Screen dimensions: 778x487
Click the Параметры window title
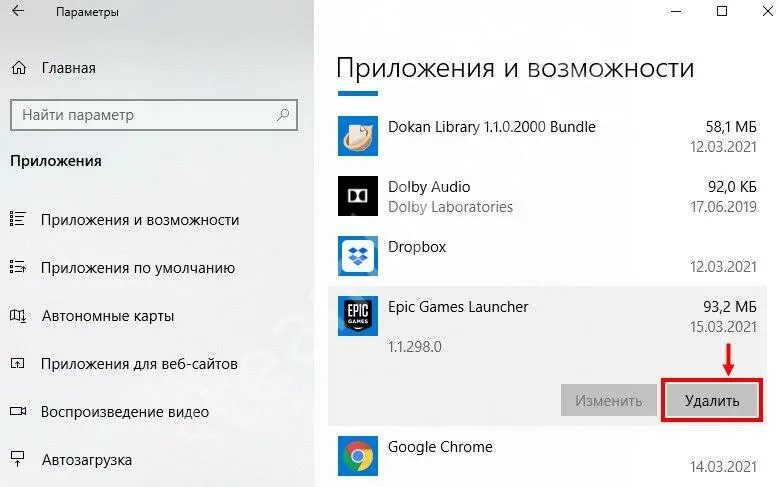(87, 12)
